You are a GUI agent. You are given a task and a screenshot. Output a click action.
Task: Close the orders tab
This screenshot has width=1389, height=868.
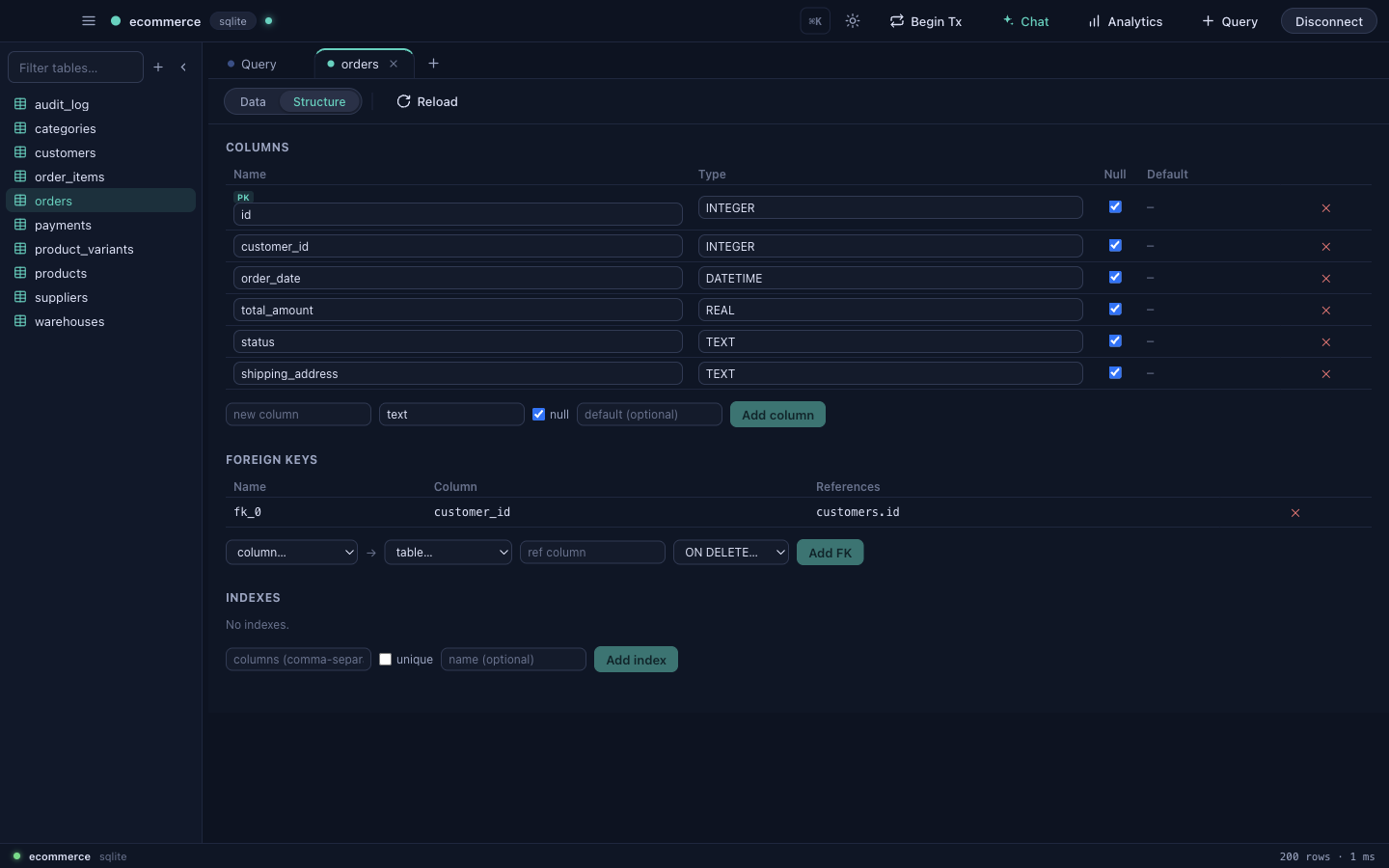[394, 64]
